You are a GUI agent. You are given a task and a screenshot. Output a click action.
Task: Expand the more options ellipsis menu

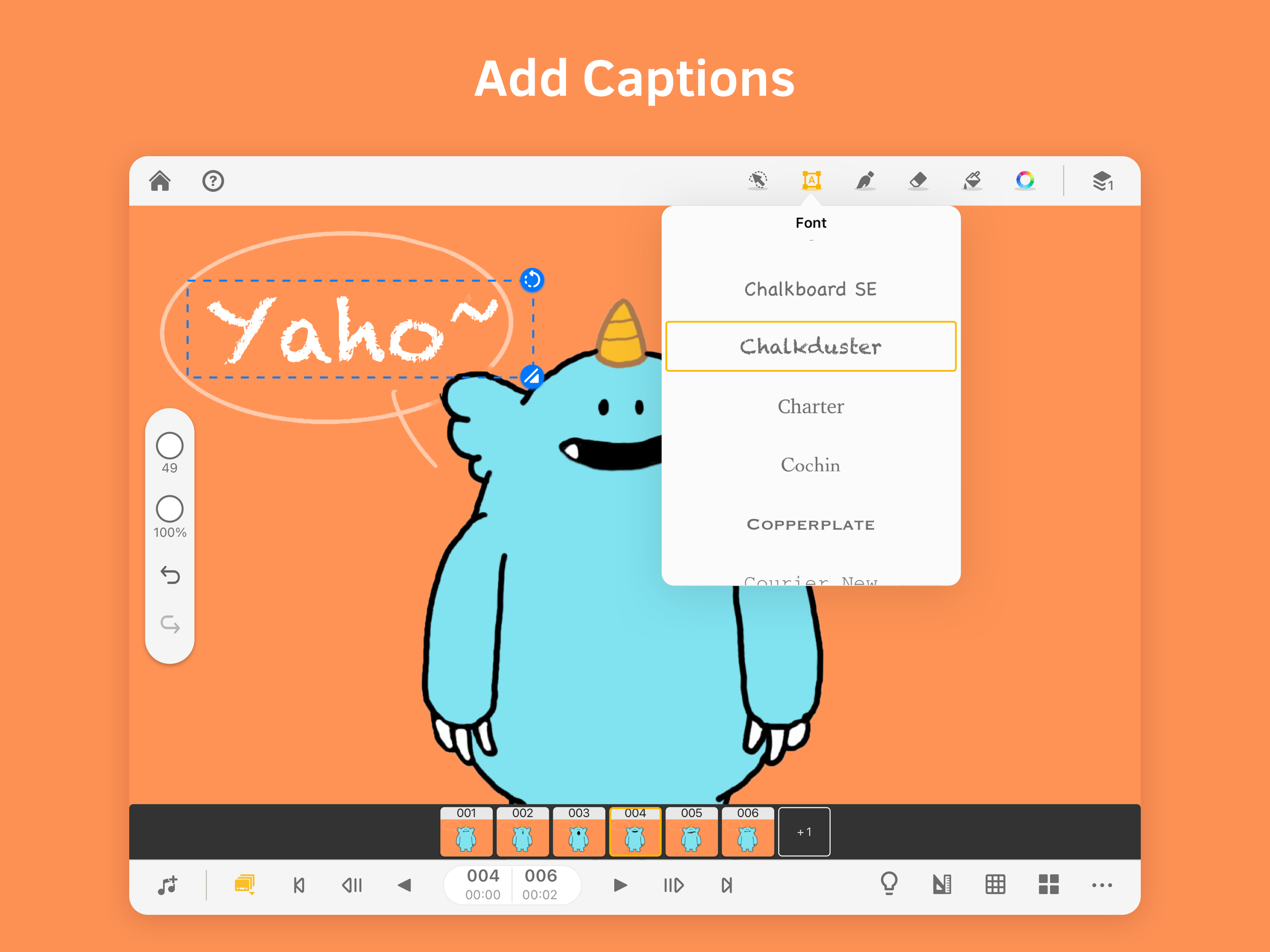tap(1101, 885)
